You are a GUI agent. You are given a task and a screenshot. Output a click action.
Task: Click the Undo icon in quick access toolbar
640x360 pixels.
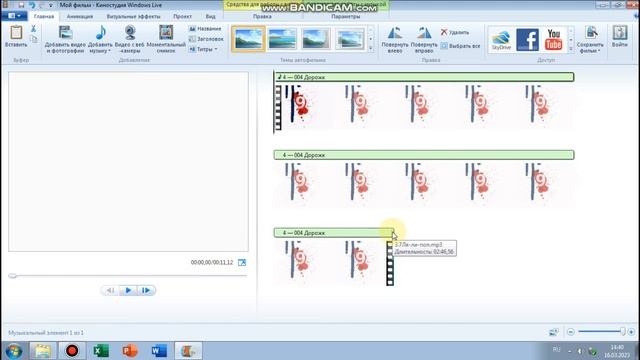click(x=32, y=5)
